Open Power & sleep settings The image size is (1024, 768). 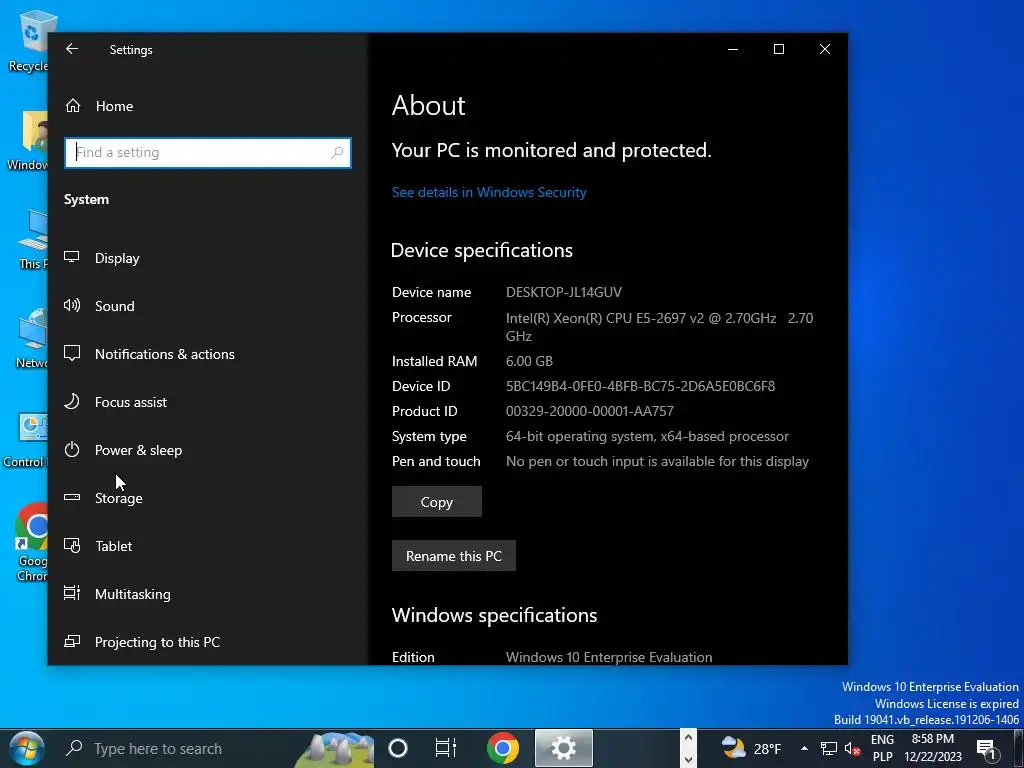coord(207,450)
